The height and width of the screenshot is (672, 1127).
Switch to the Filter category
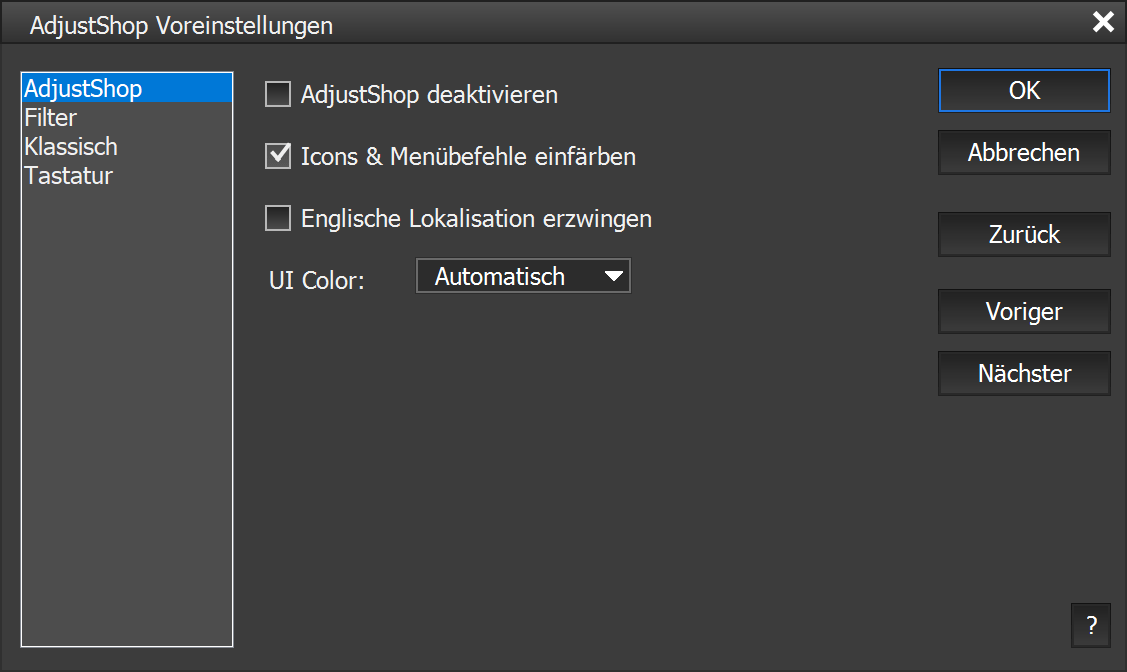[51, 118]
